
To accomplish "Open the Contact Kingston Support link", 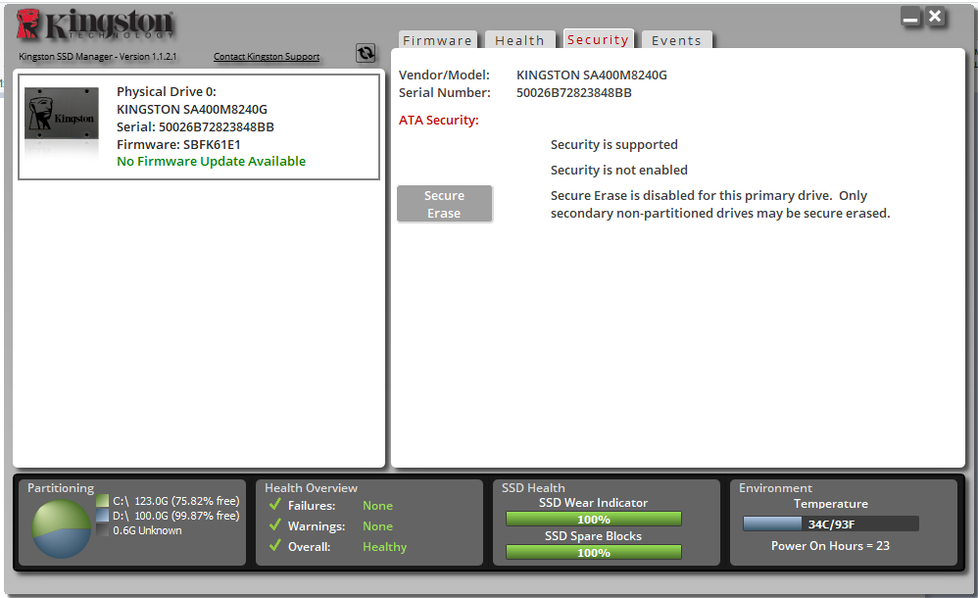I will pos(267,57).
